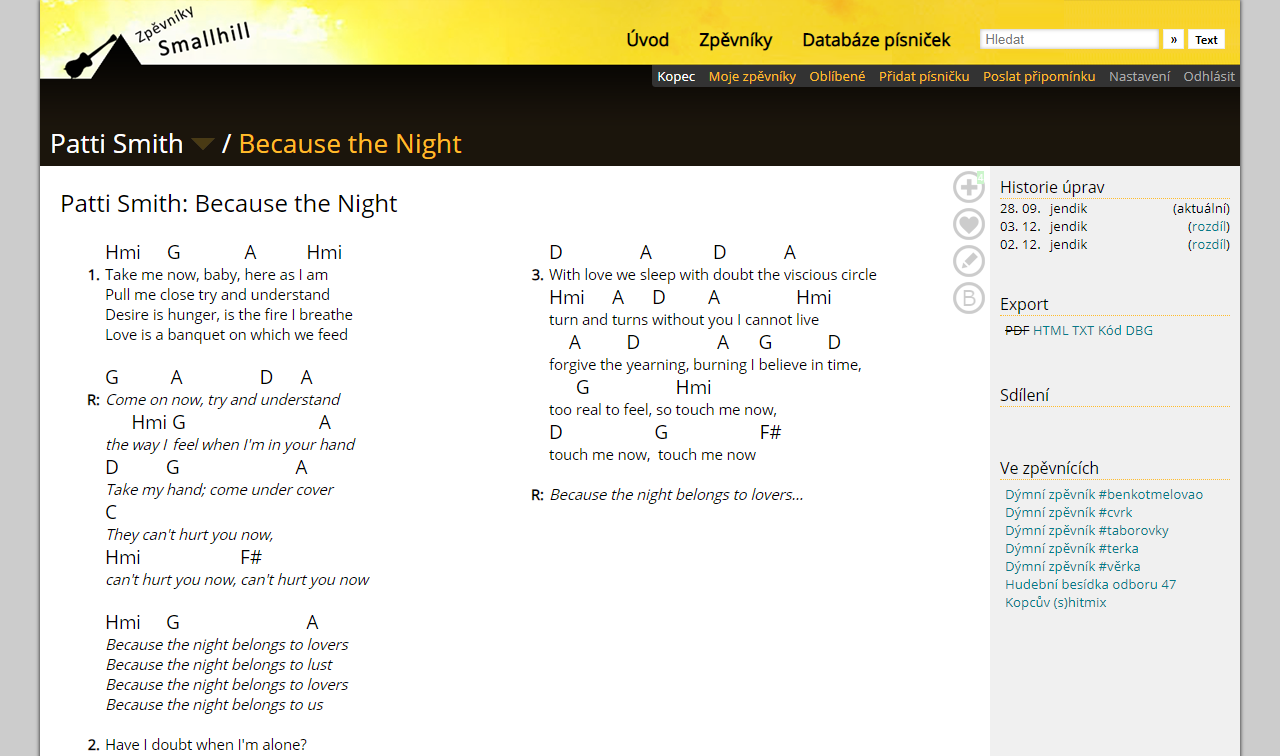This screenshot has width=1280, height=756.
Task: Click in the Hledat search field
Action: (1069, 39)
